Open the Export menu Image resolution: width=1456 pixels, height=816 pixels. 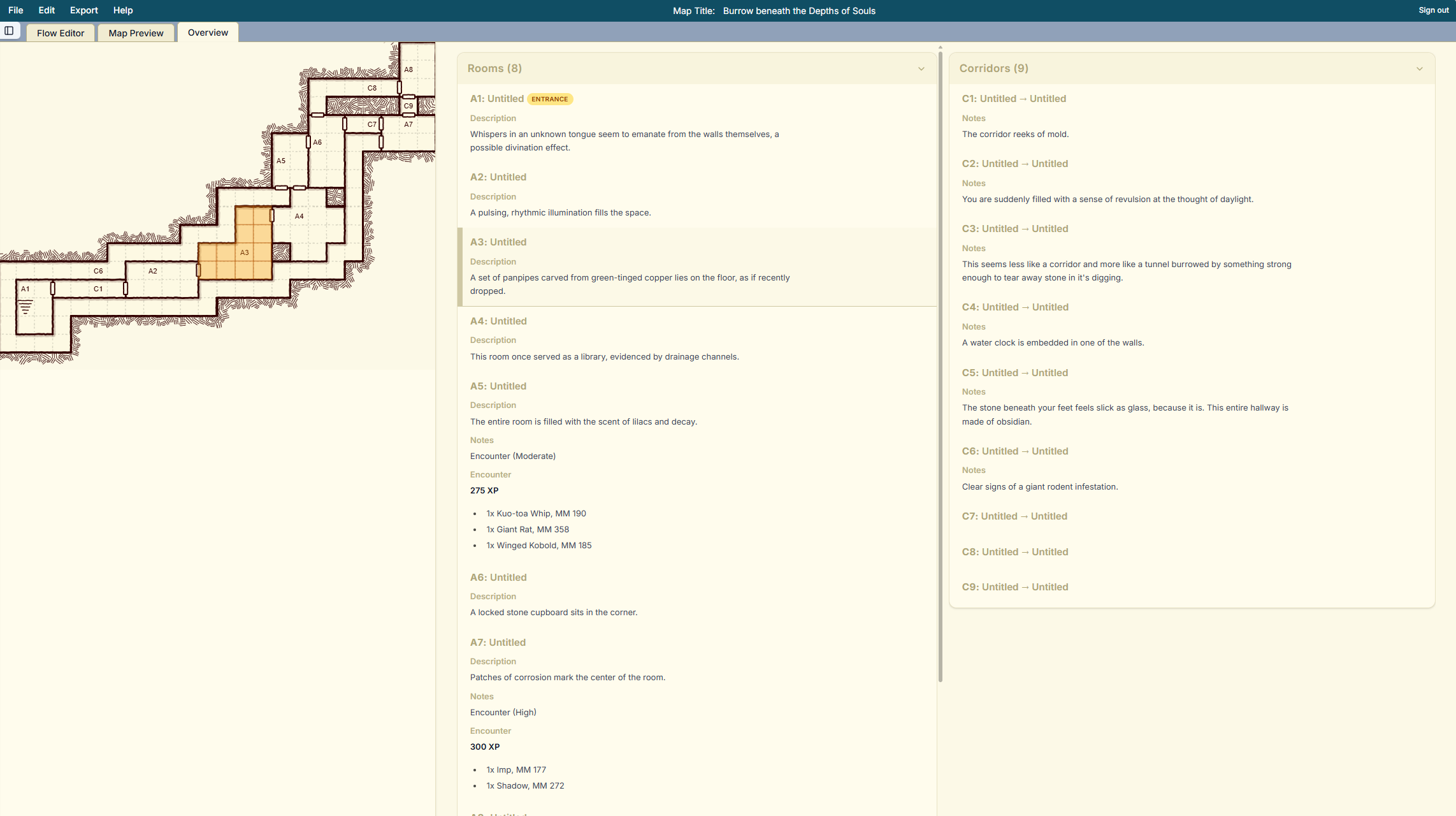83,10
